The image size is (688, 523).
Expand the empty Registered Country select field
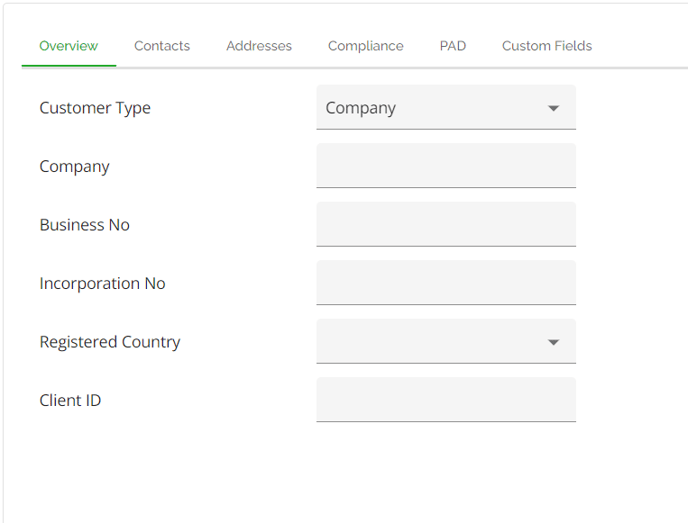[x=446, y=341]
